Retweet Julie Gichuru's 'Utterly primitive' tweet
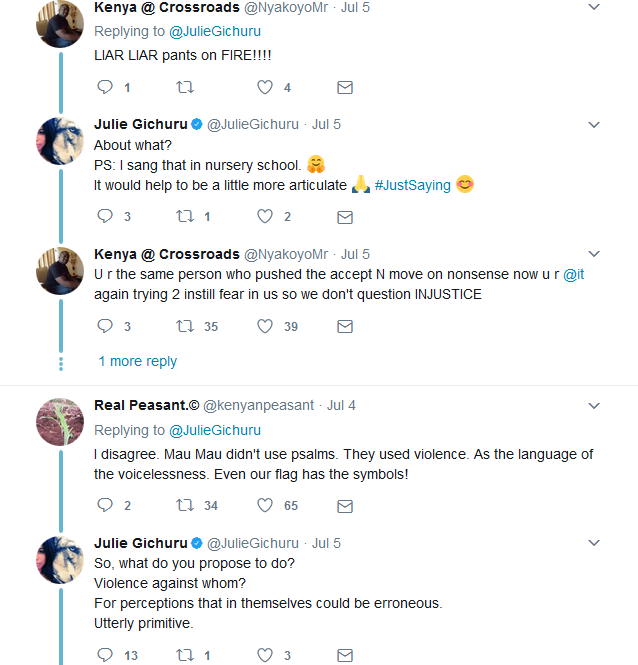This screenshot has height=665, width=638. click(185, 655)
